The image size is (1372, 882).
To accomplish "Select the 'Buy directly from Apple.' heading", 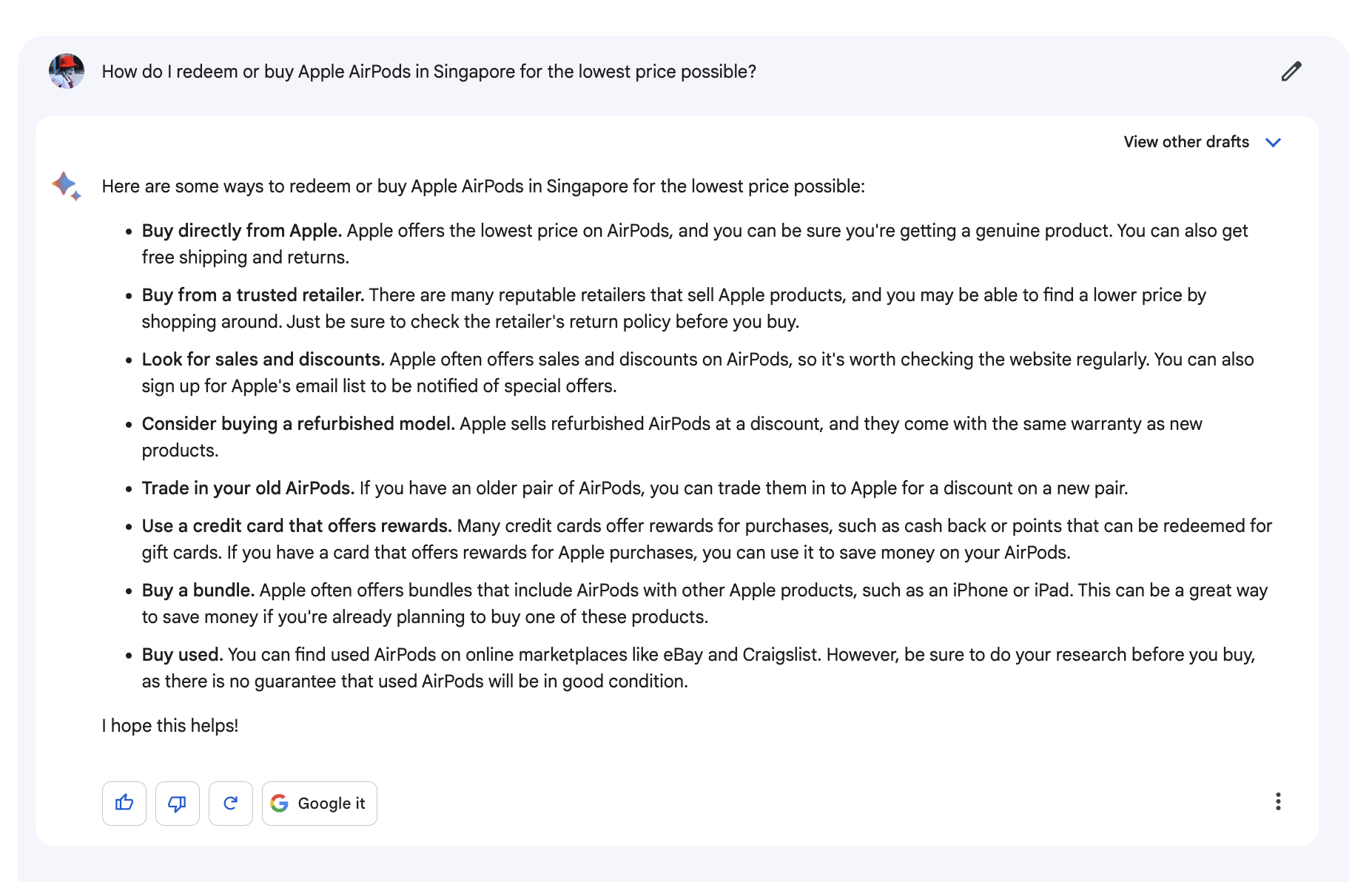I will [242, 230].
